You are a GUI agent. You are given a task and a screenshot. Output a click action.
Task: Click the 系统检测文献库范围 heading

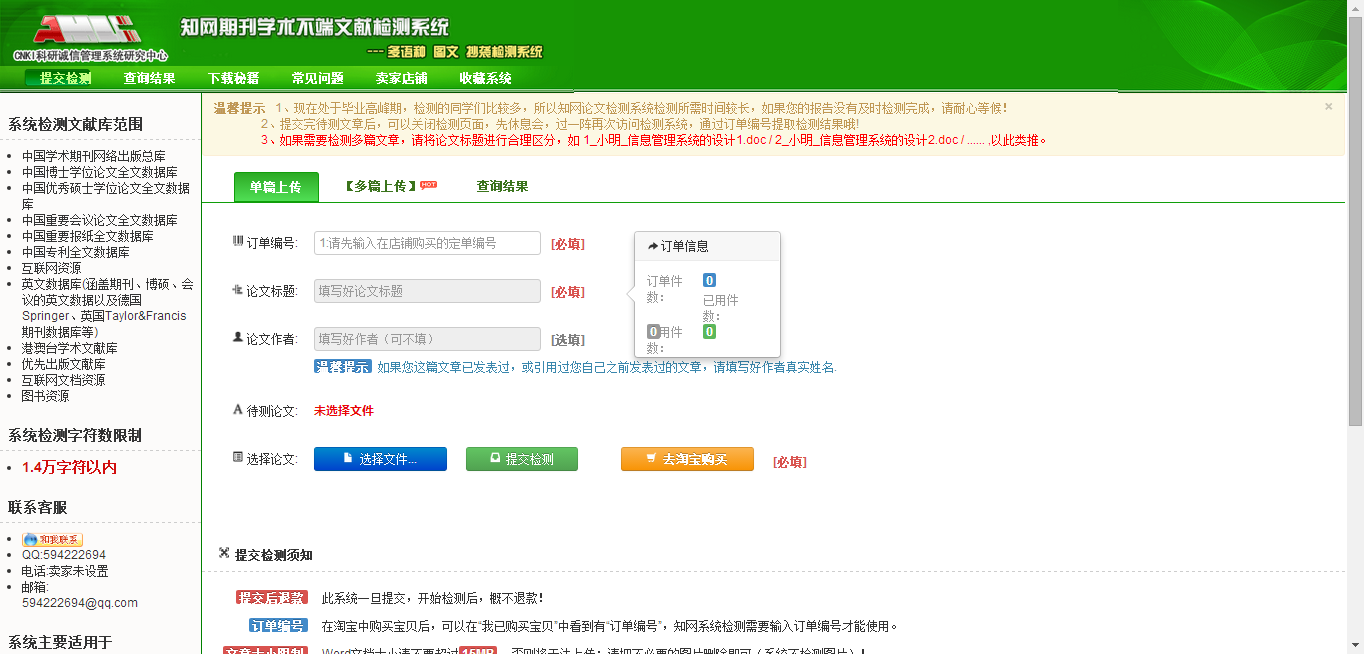click(x=76, y=124)
